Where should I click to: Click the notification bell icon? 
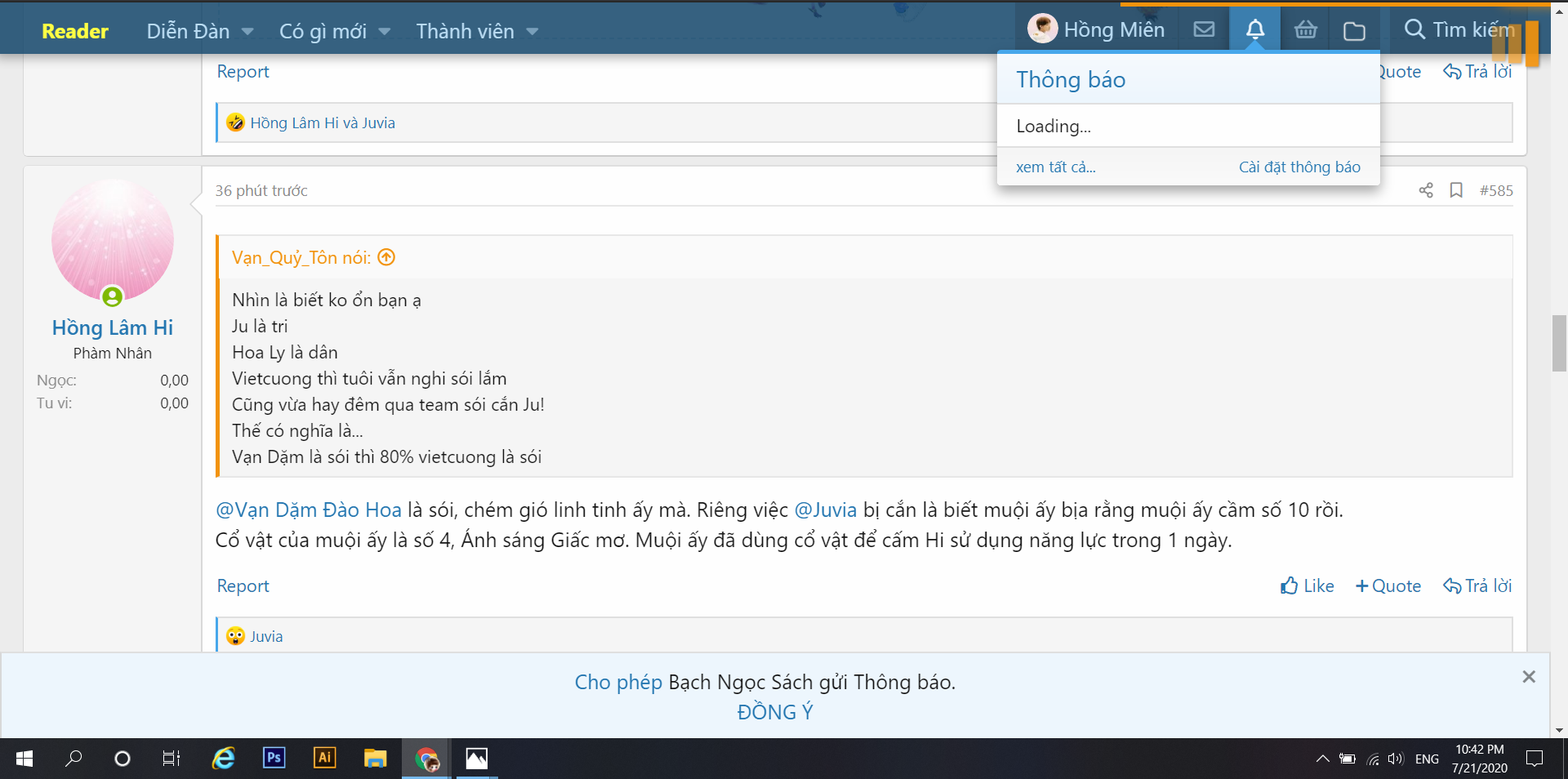(x=1254, y=30)
